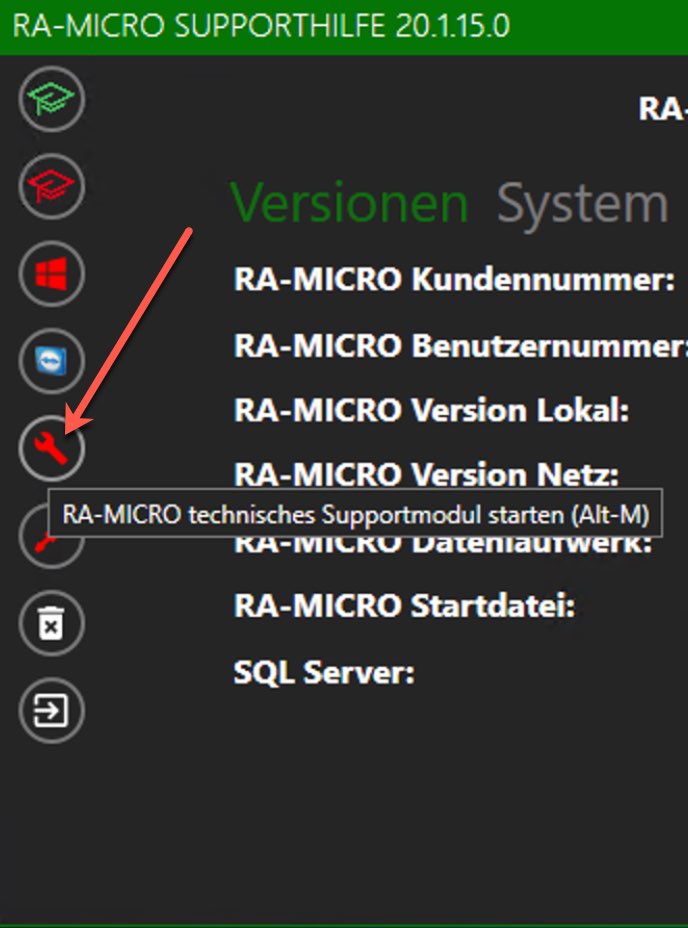Select the SQL Server label
The width and height of the screenshot is (688, 928).
click(x=324, y=673)
